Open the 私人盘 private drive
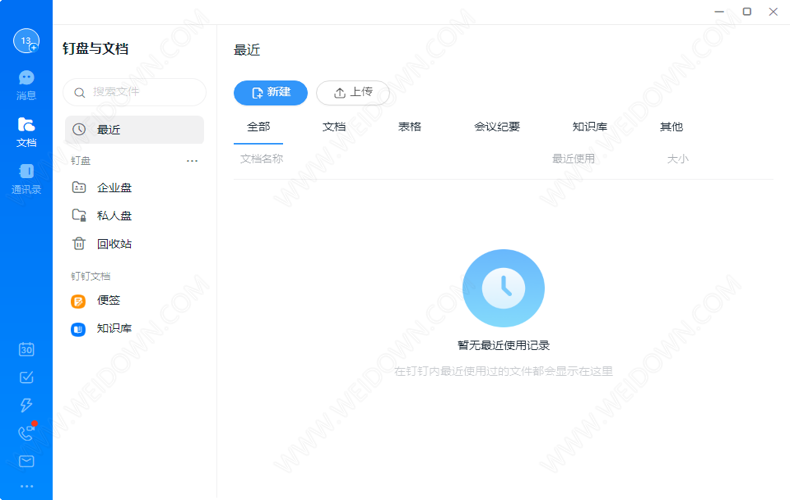 click(114, 216)
